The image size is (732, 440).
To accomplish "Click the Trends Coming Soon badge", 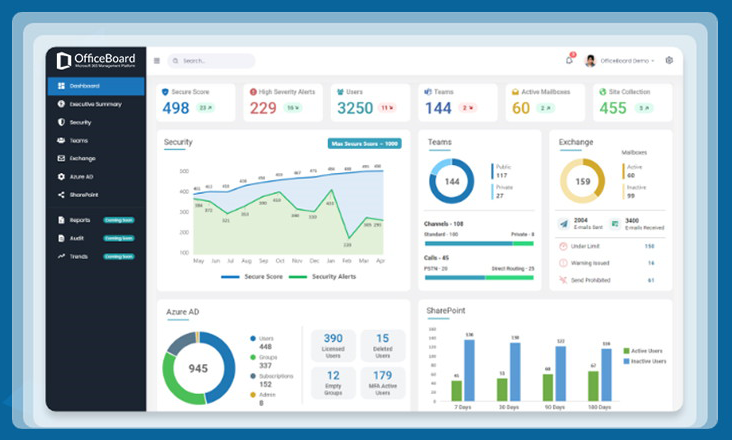I will (119, 257).
